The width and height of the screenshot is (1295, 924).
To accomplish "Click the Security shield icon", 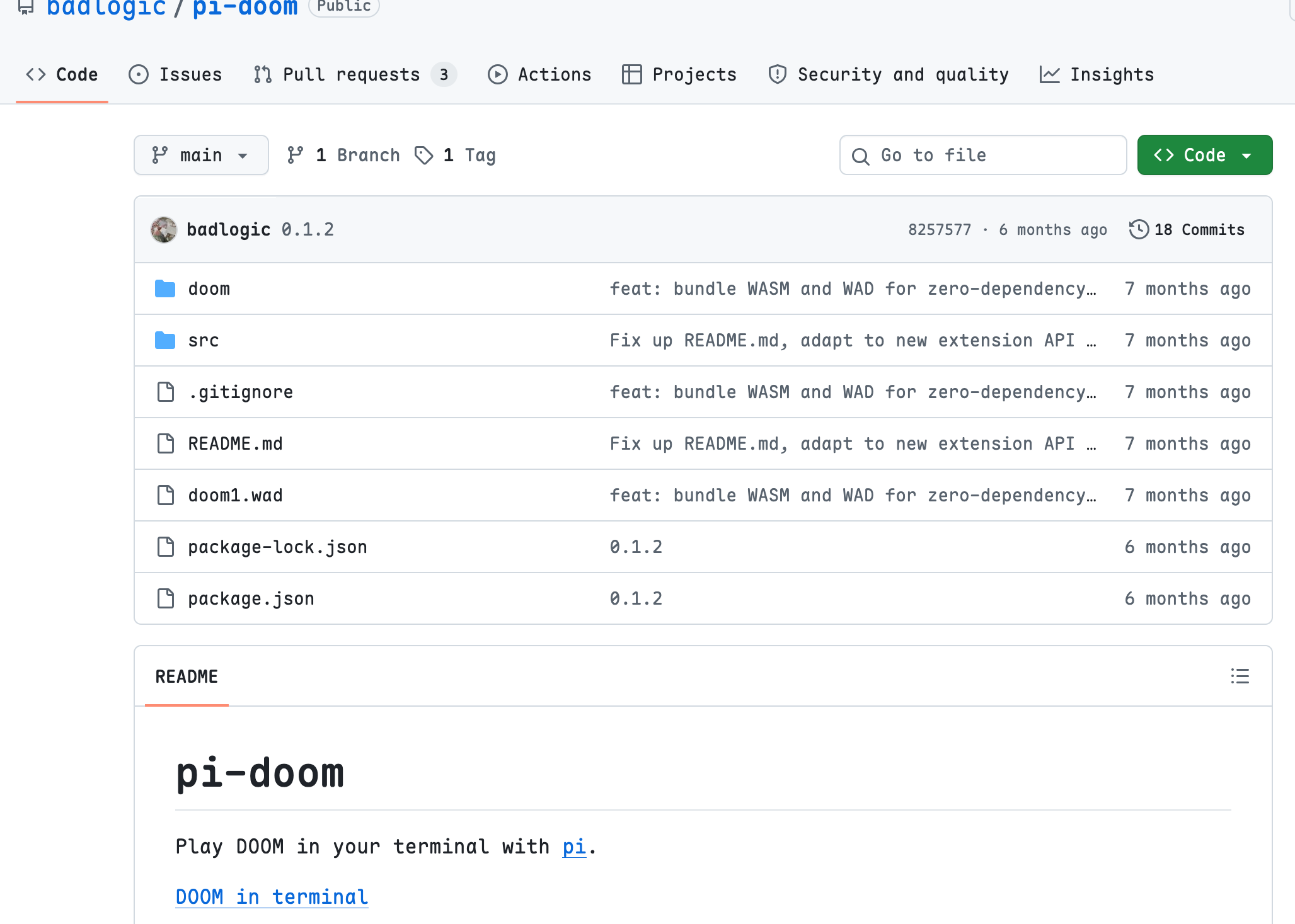I will [778, 74].
